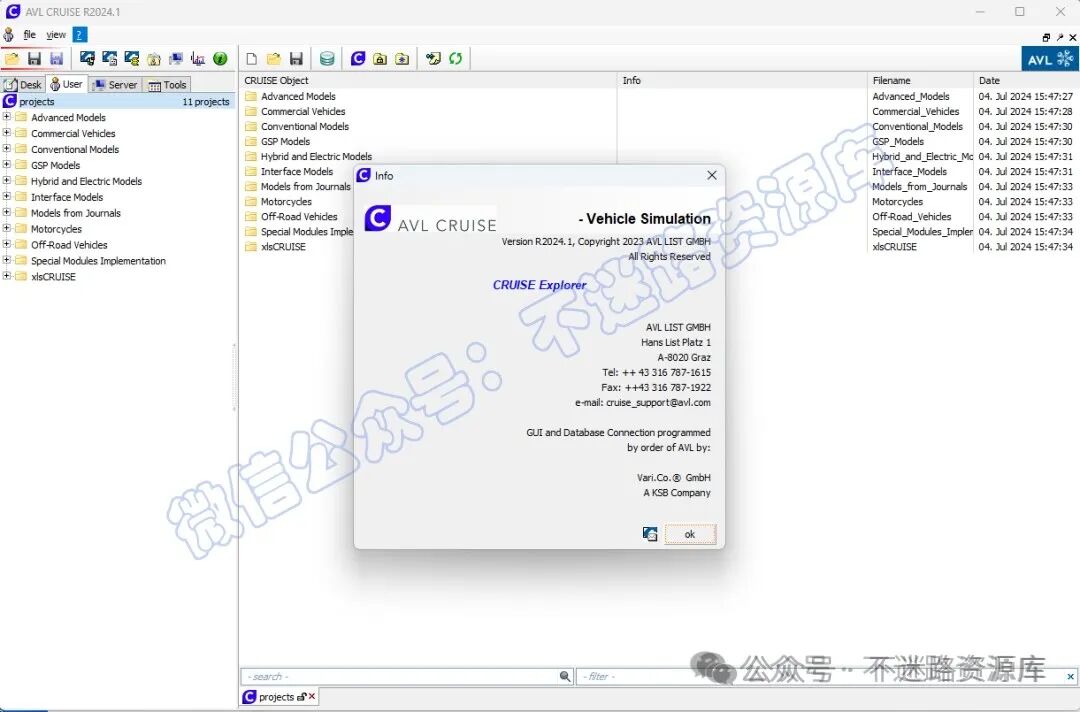
Task: Expand the Interface Models tree node
Action: (7, 196)
